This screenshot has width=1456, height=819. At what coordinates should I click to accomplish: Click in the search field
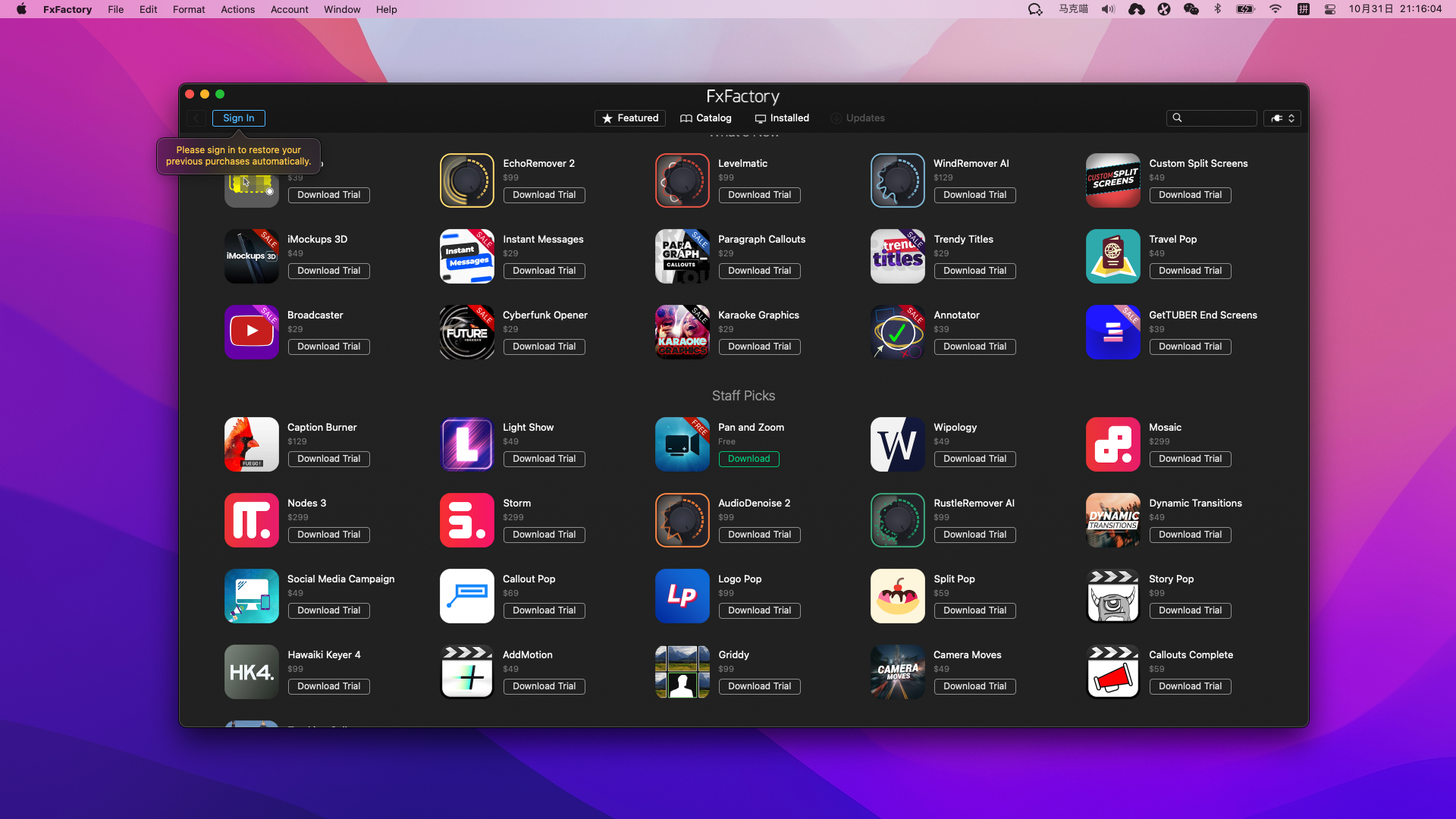coord(1219,118)
